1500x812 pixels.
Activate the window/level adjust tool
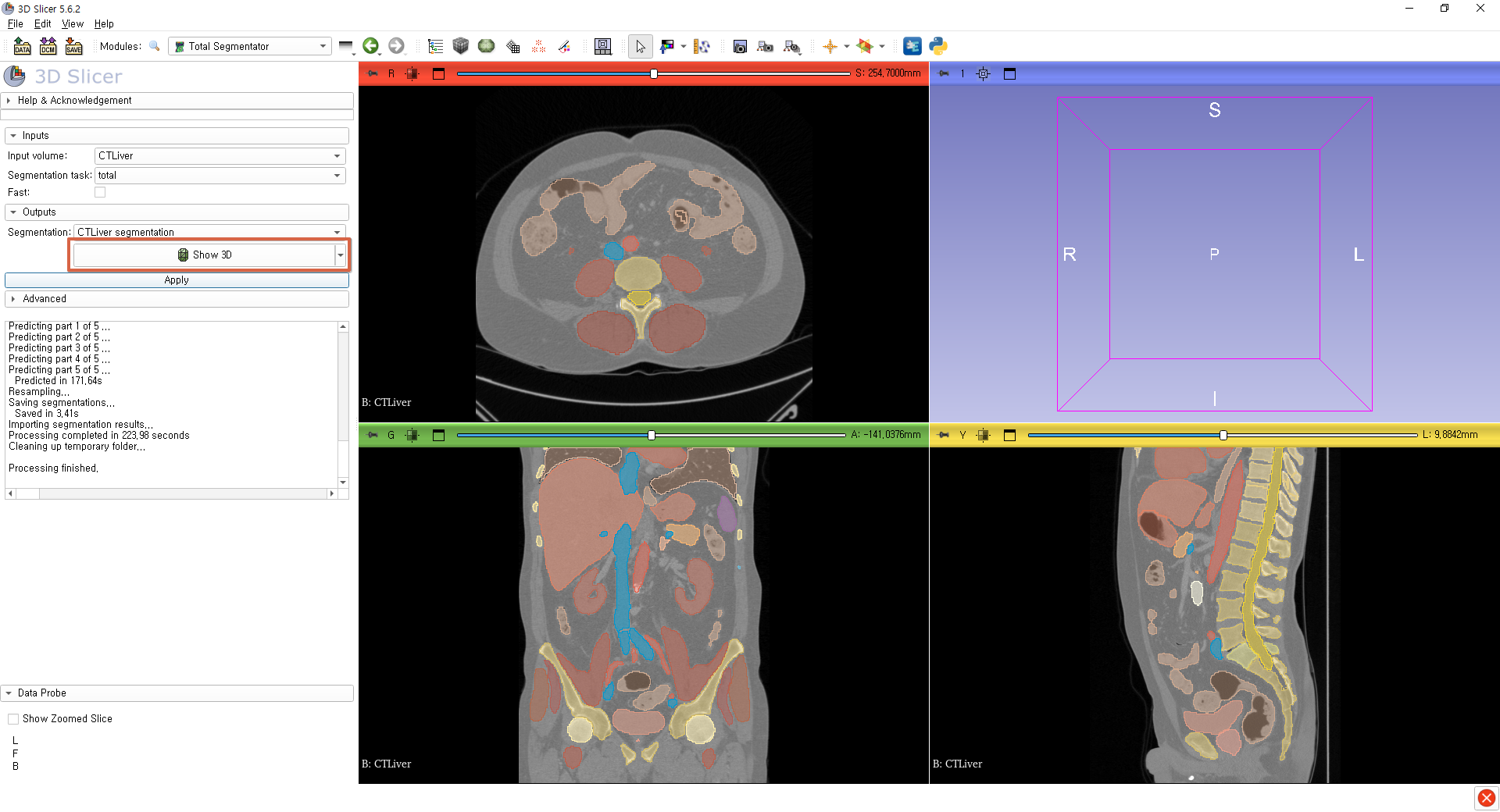pos(666,47)
